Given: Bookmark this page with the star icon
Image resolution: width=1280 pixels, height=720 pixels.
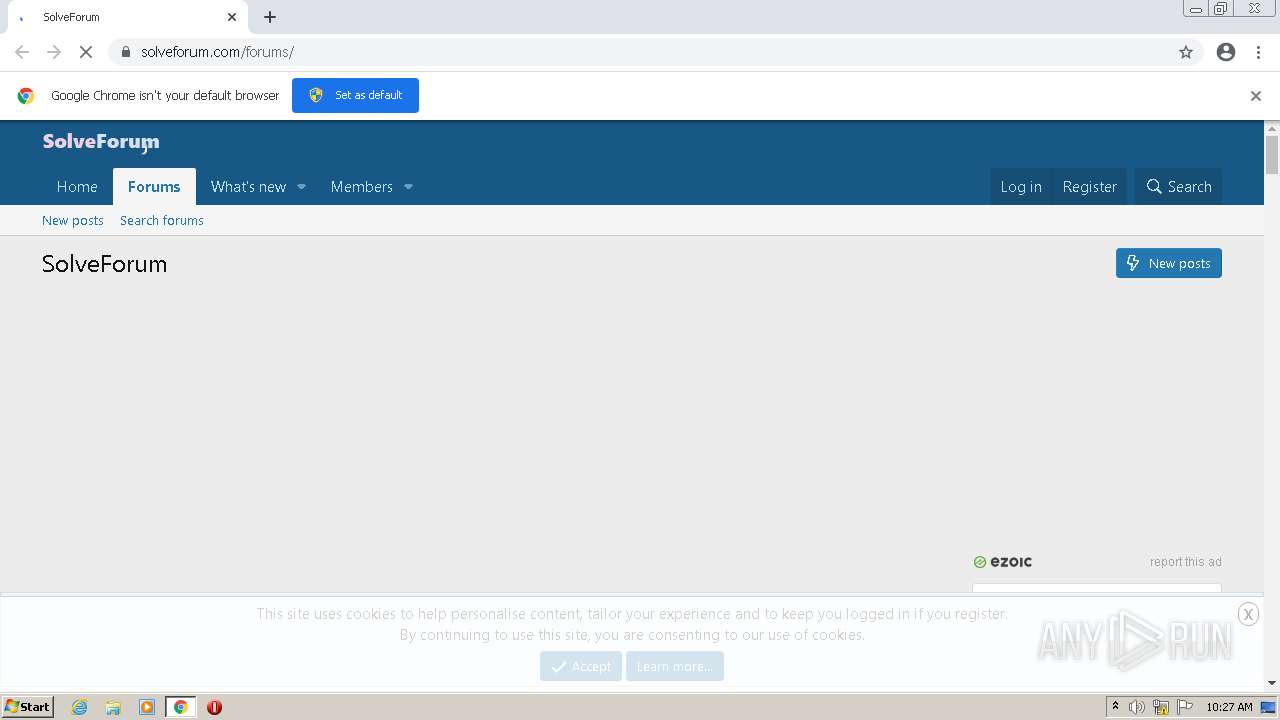Looking at the screenshot, I should click(1186, 52).
